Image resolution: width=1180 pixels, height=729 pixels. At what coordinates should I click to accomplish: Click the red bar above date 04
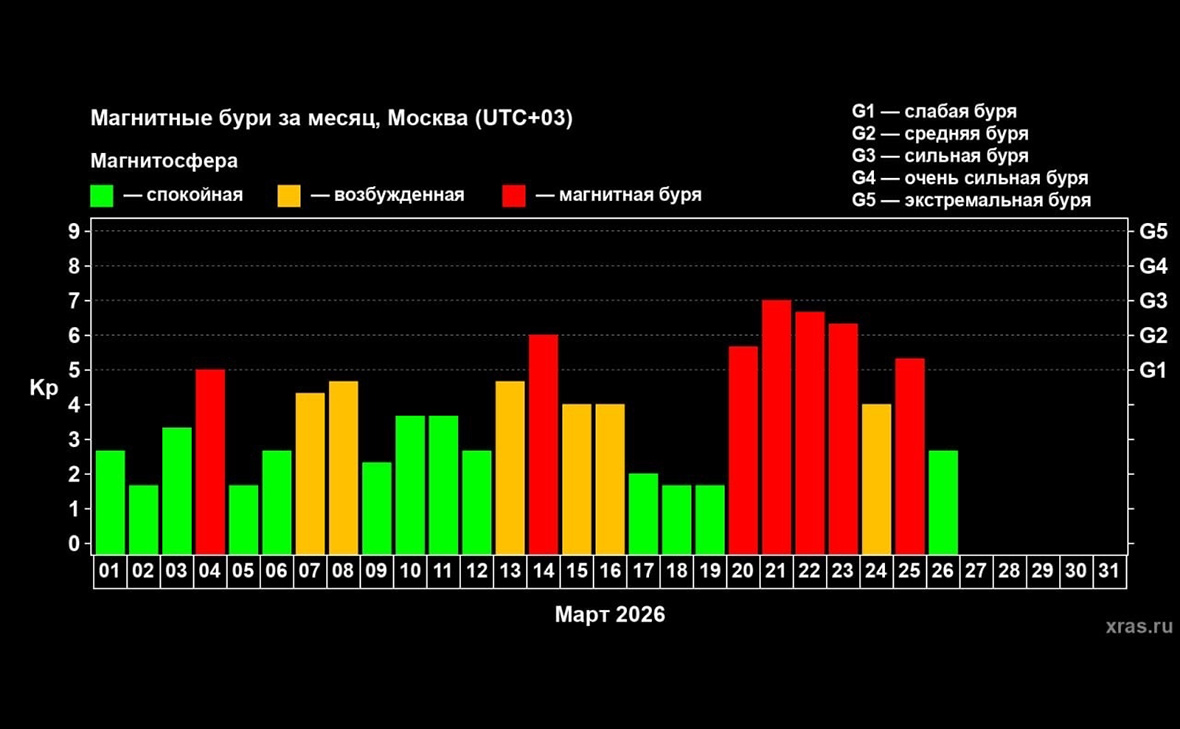[x=210, y=460]
